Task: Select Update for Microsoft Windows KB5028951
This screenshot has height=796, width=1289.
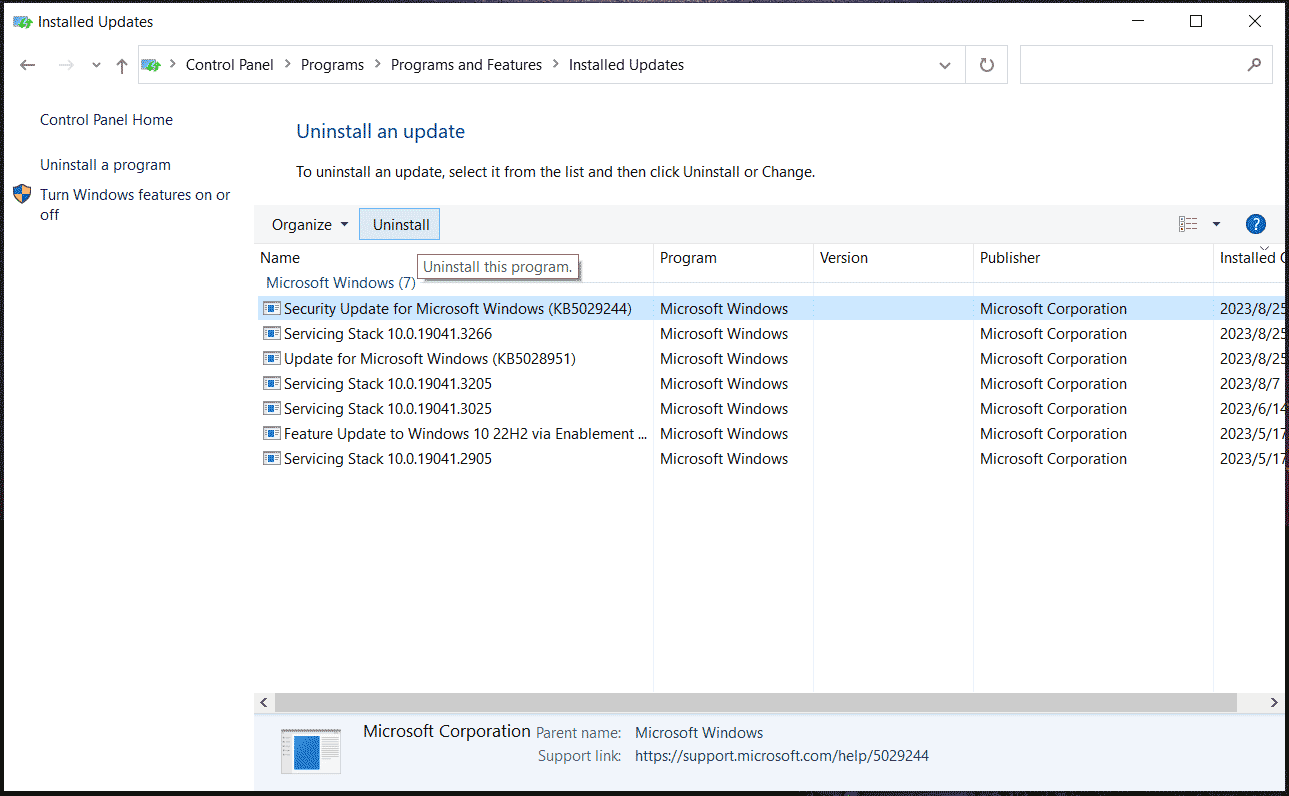Action: pos(770,359)
